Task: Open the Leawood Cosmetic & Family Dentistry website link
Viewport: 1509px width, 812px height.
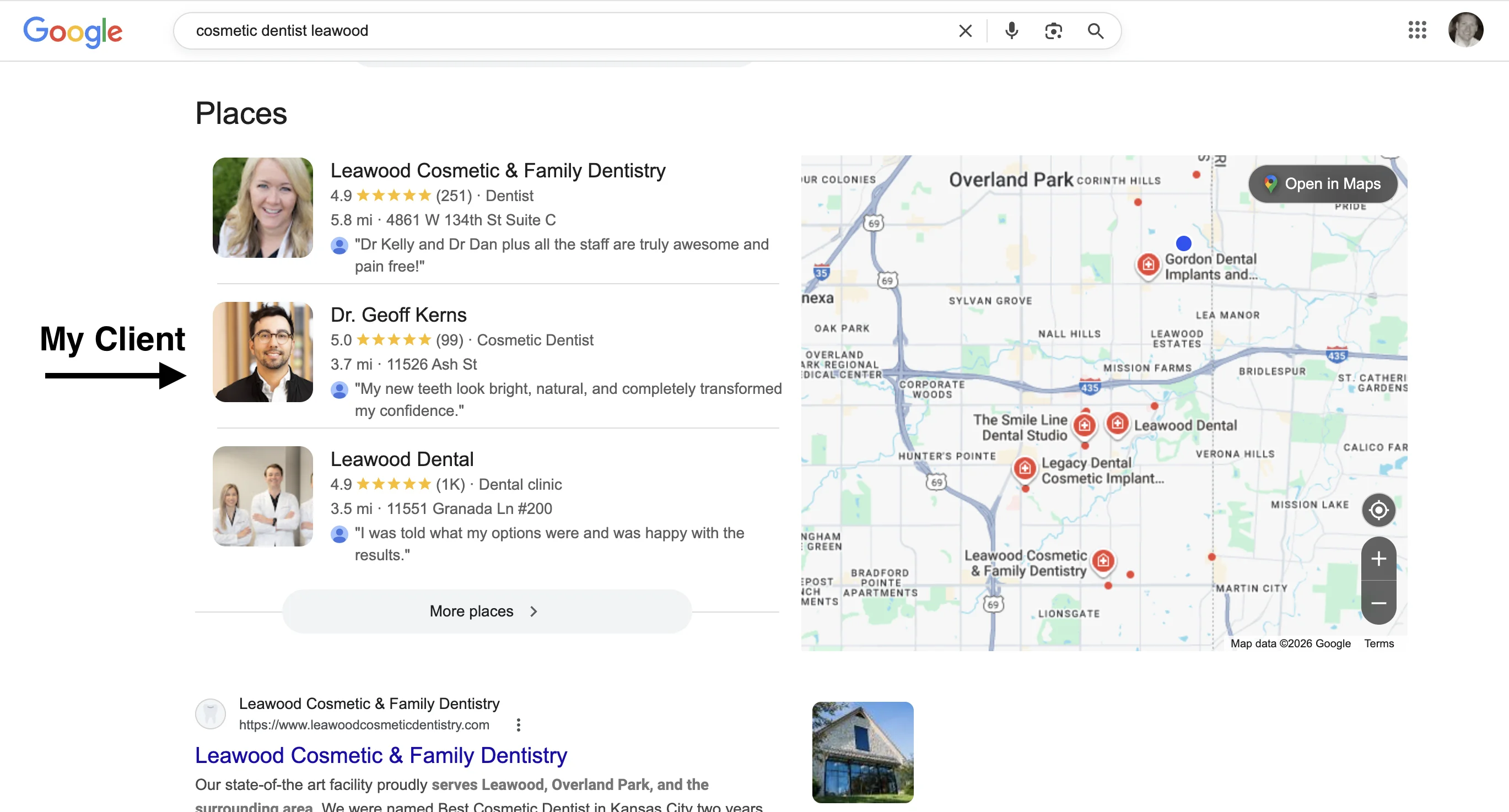Action: (380, 755)
